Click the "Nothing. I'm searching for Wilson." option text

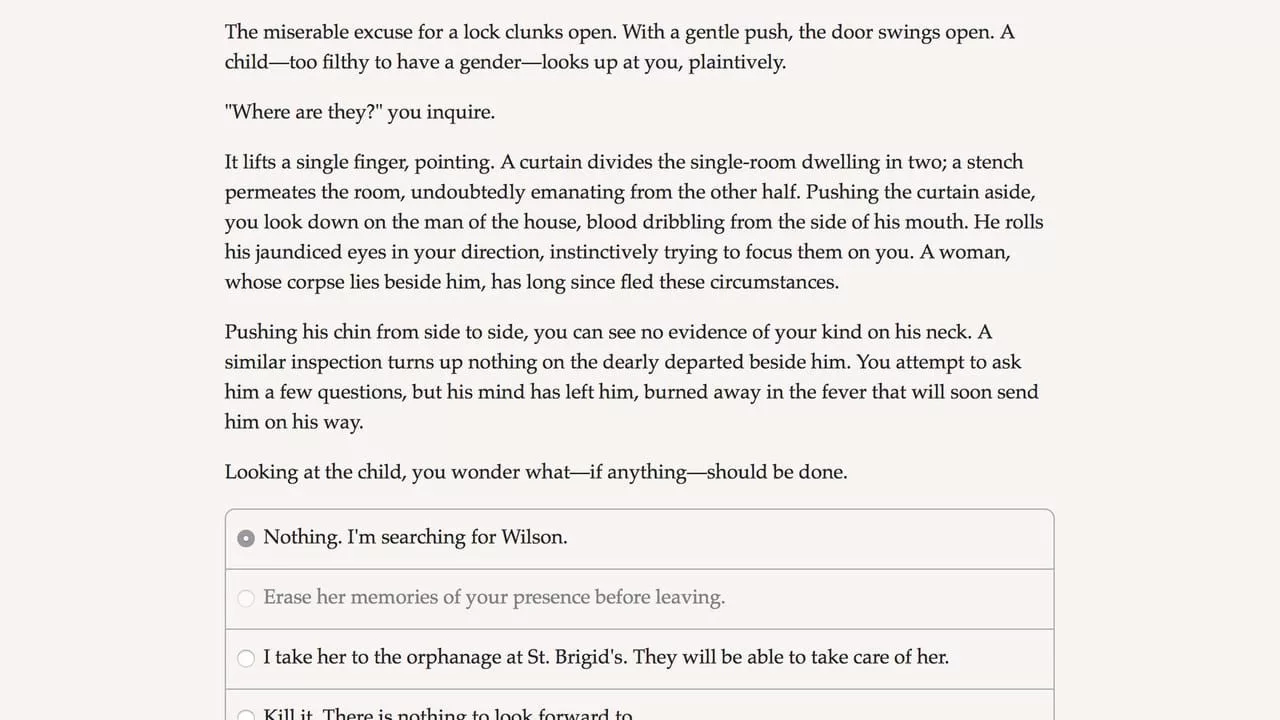click(x=415, y=537)
